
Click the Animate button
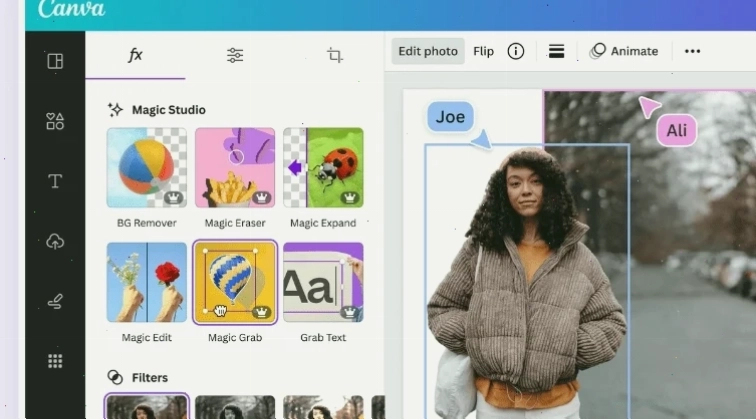coord(624,51)
